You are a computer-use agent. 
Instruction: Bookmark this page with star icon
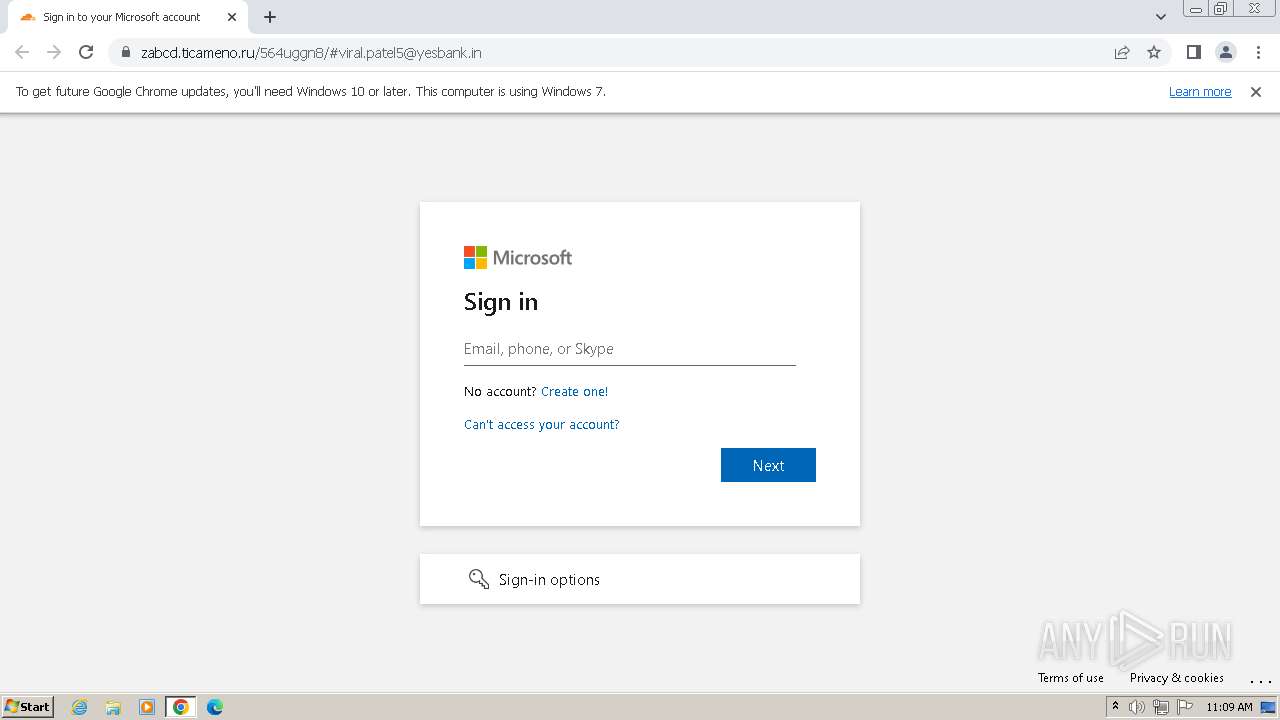tap(1154, 52)
